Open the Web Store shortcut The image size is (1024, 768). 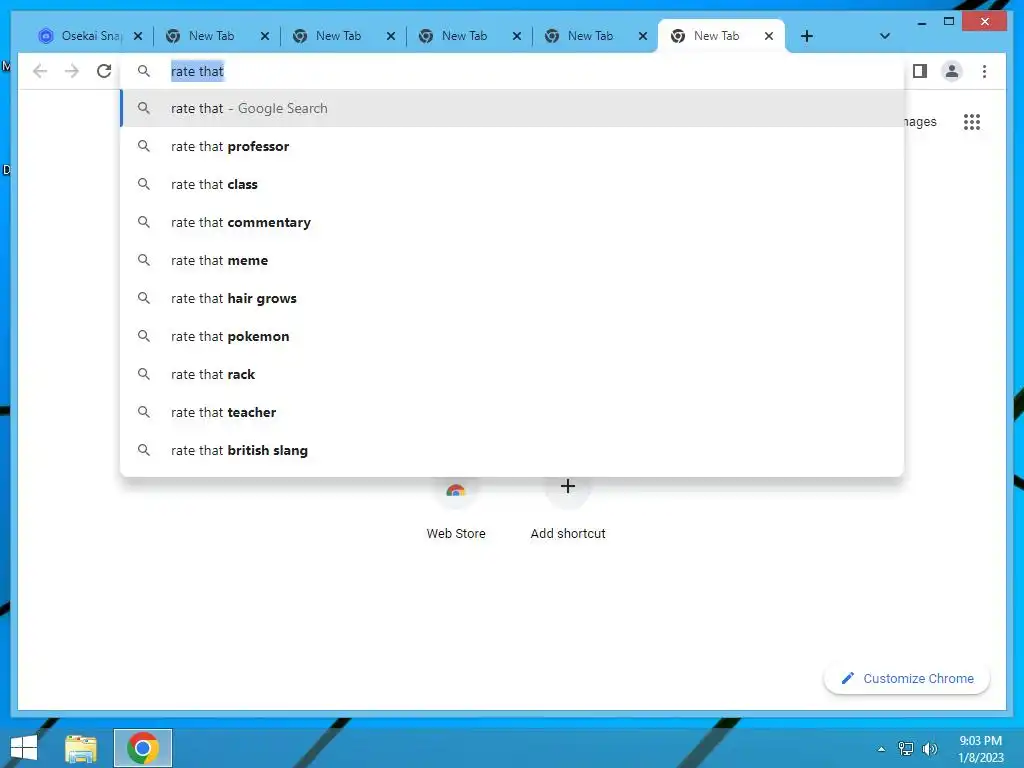click(x=456, y=510)
